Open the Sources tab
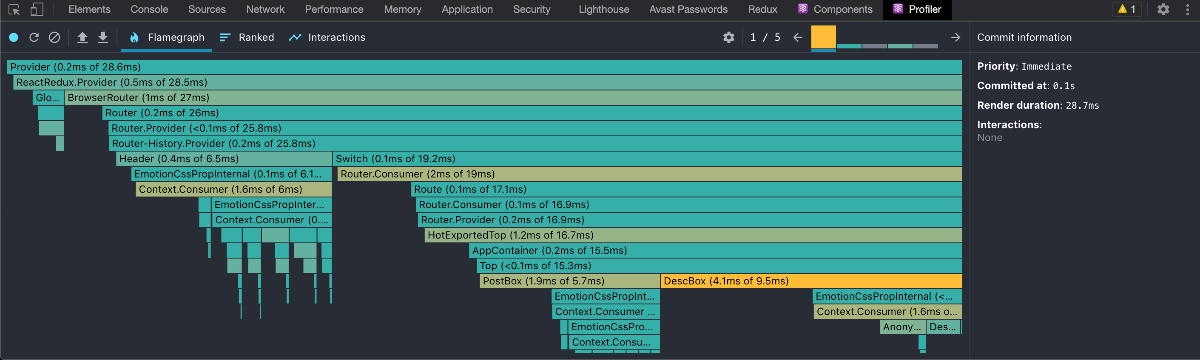1200x360 pixels. point(207,9)
